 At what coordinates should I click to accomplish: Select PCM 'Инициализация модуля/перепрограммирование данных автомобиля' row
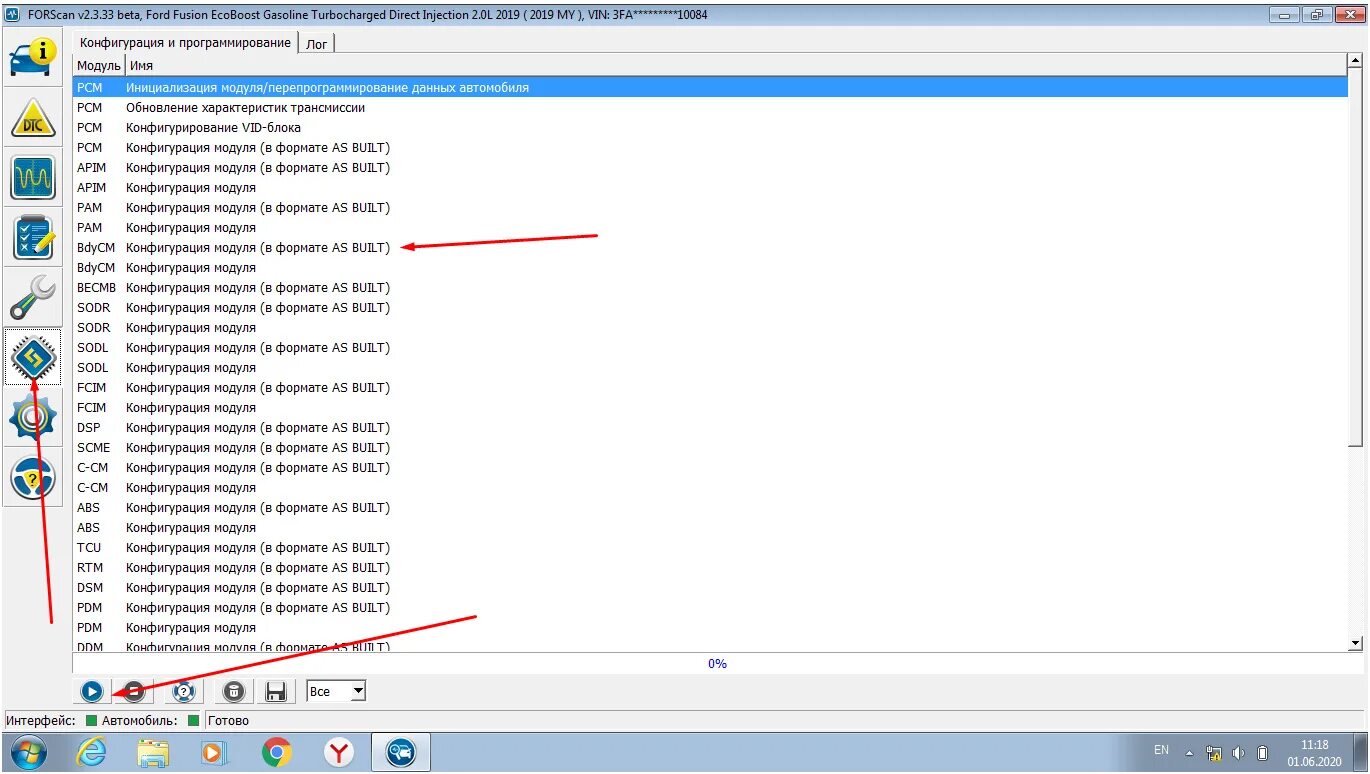point(710,87)
